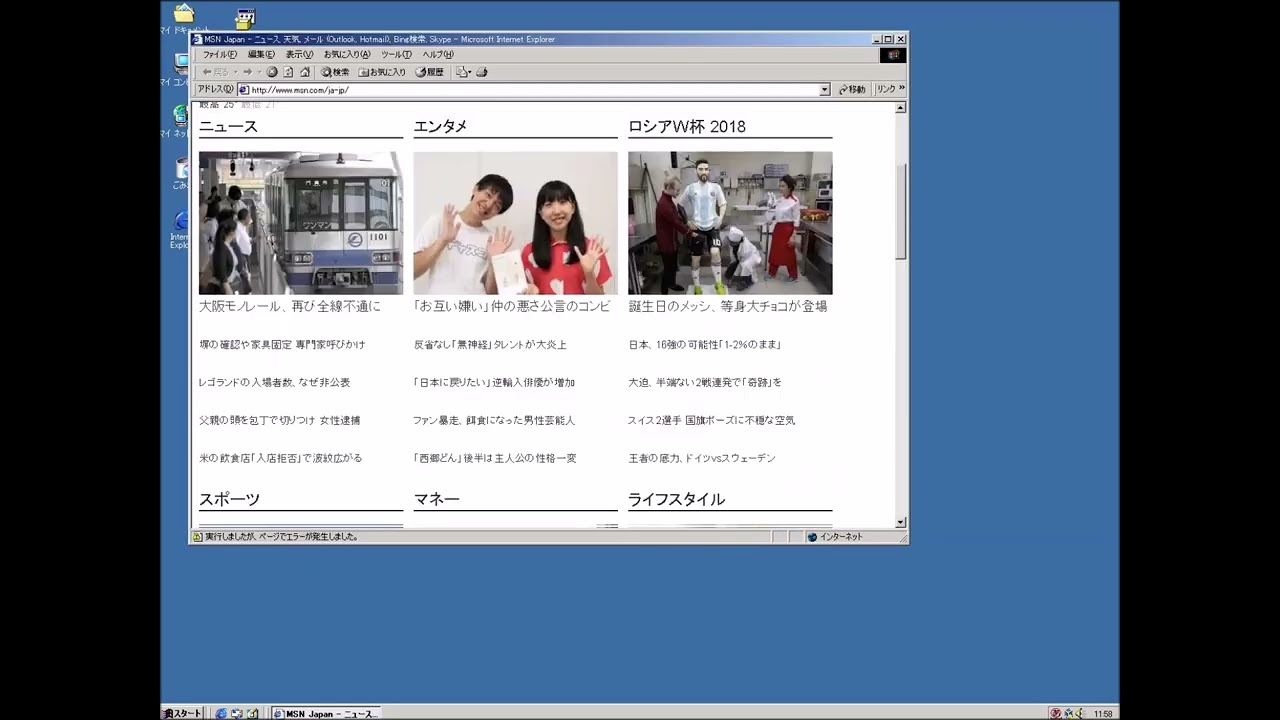Image resolution: width=1280 pixels, height=720 pixels.
Task: Open link スイス2選手 国旗ポーズに不穏な空気
Action: tap(711, 420)
